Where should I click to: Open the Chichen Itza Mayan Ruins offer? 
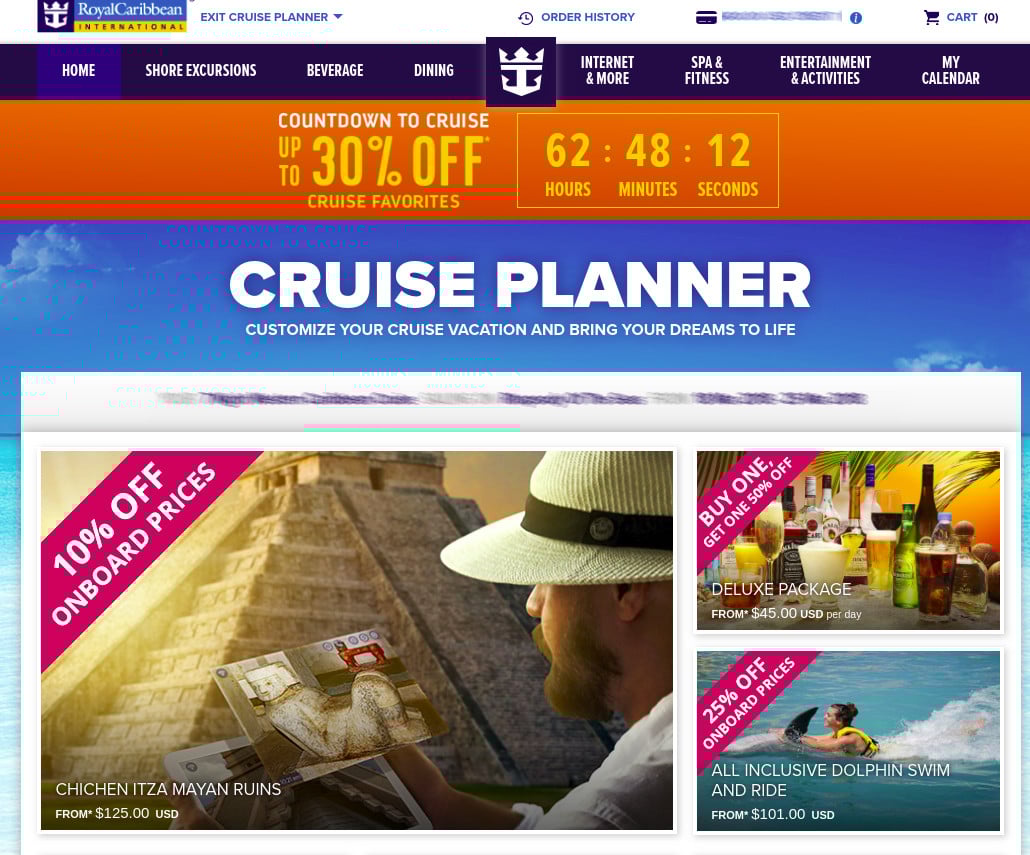(x=357, y=640)
